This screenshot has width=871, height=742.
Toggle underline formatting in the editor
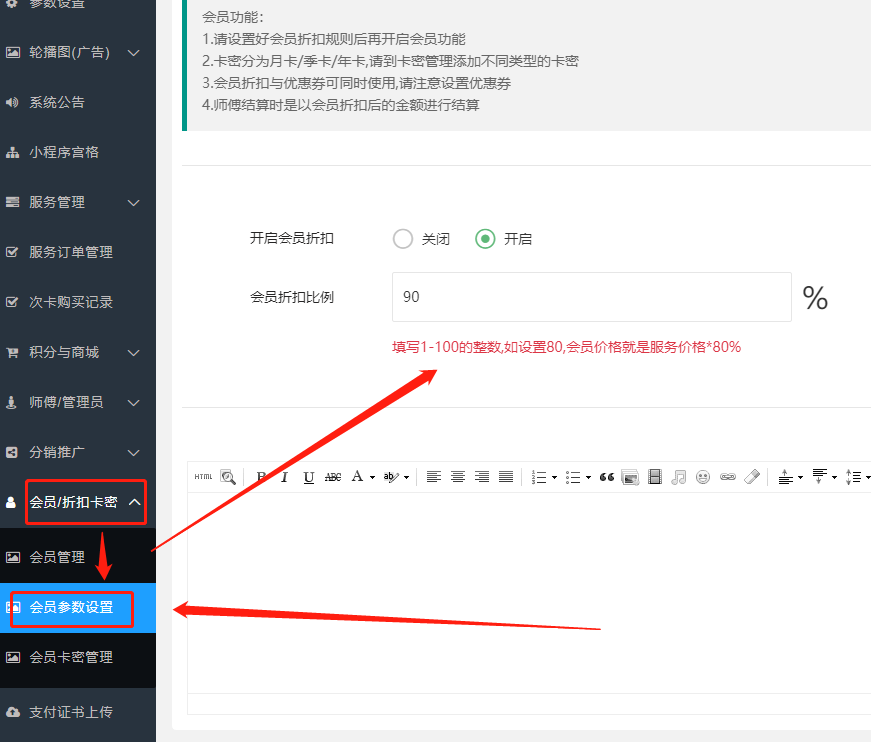(309, 477)
